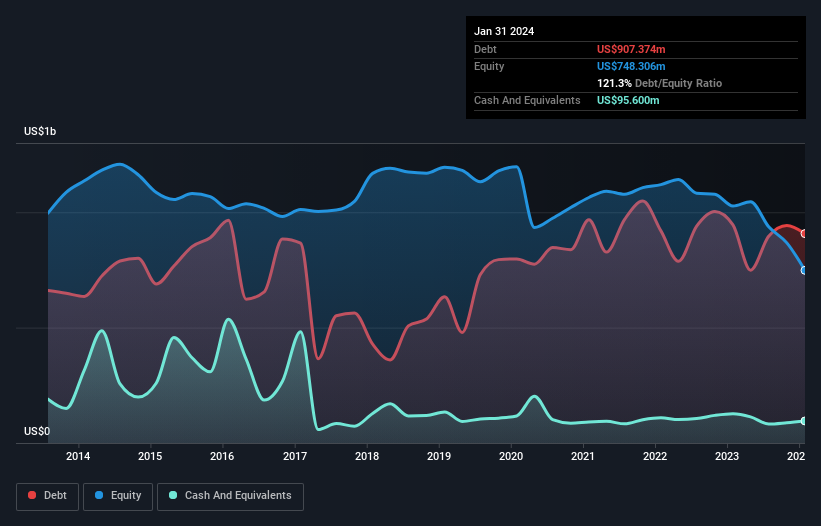Click the US$907.374m debt value
The width and height of the screenshot is (821, 526).
631,49
